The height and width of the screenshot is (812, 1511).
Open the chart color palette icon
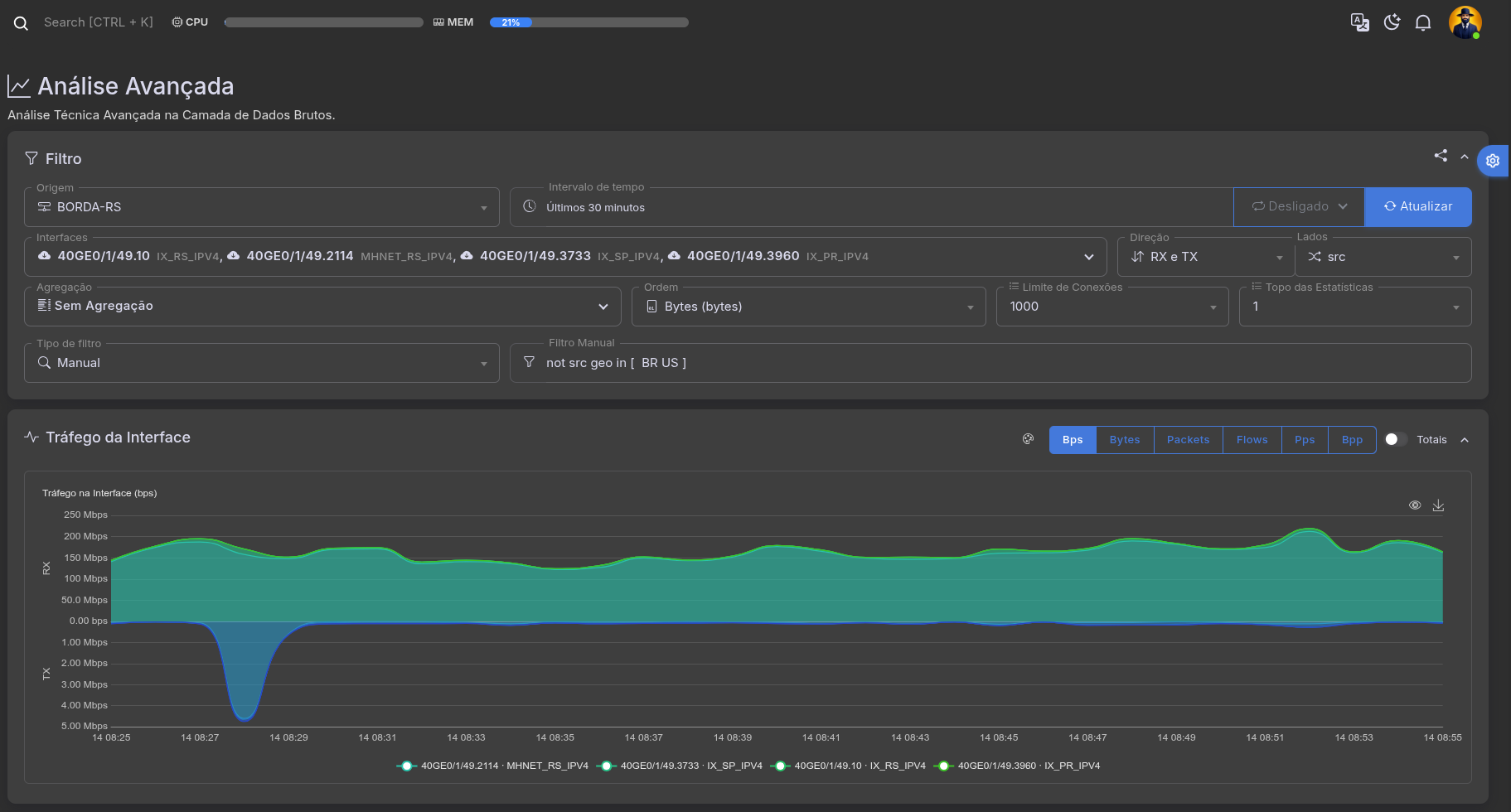point(1028,439)
